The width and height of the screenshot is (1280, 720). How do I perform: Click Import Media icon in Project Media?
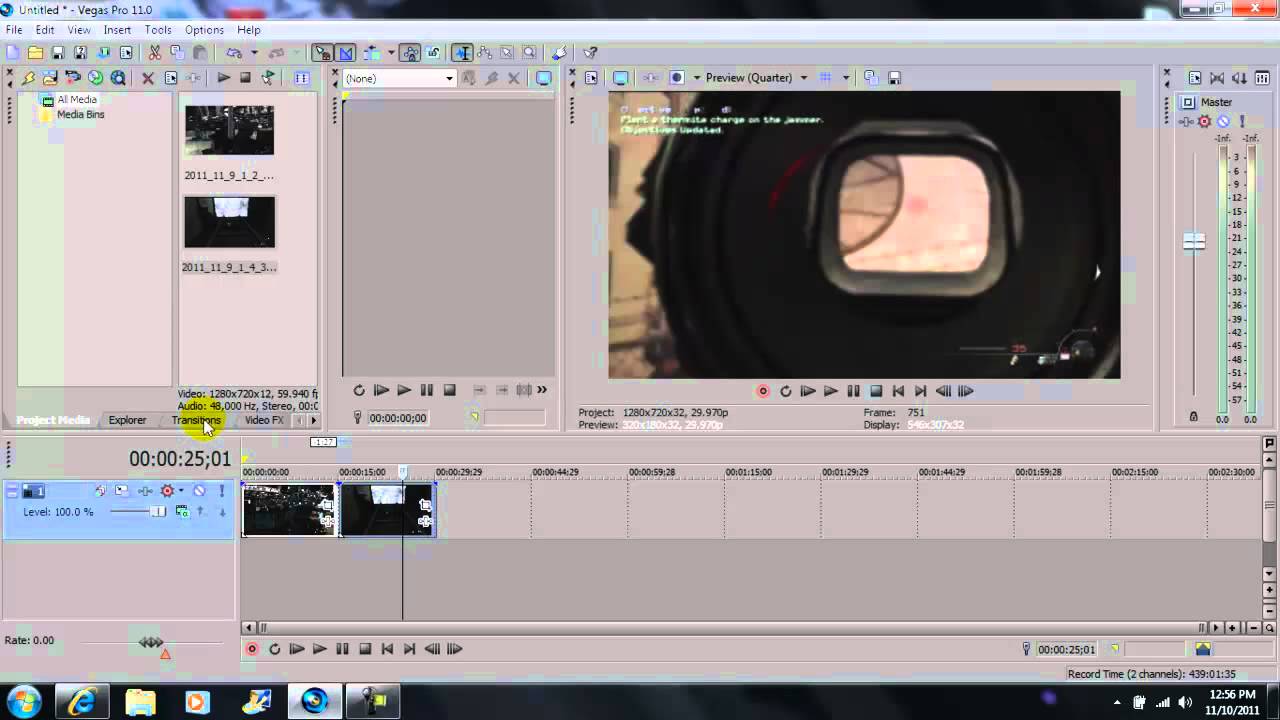click(x=50, y=78)
